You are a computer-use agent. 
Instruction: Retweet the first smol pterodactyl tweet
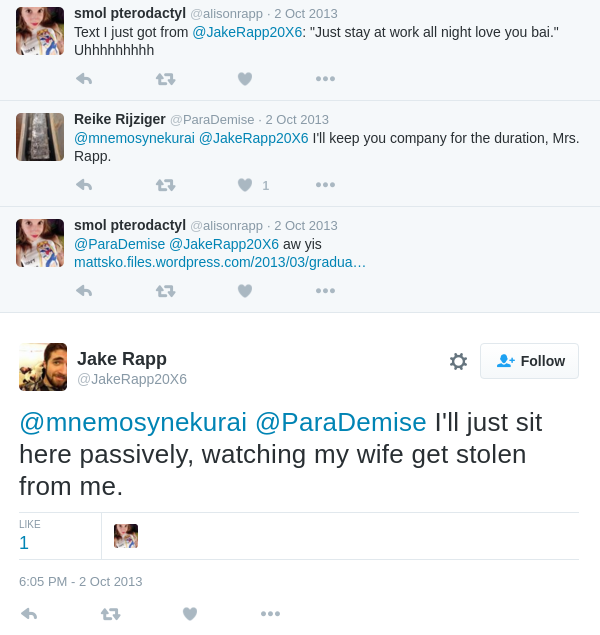point(166,79)
